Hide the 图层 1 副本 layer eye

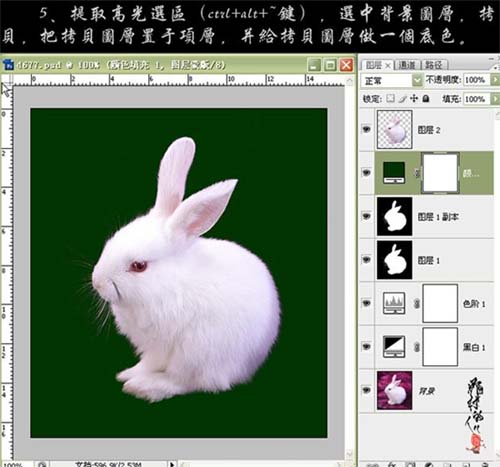click(x=367, y=216)
